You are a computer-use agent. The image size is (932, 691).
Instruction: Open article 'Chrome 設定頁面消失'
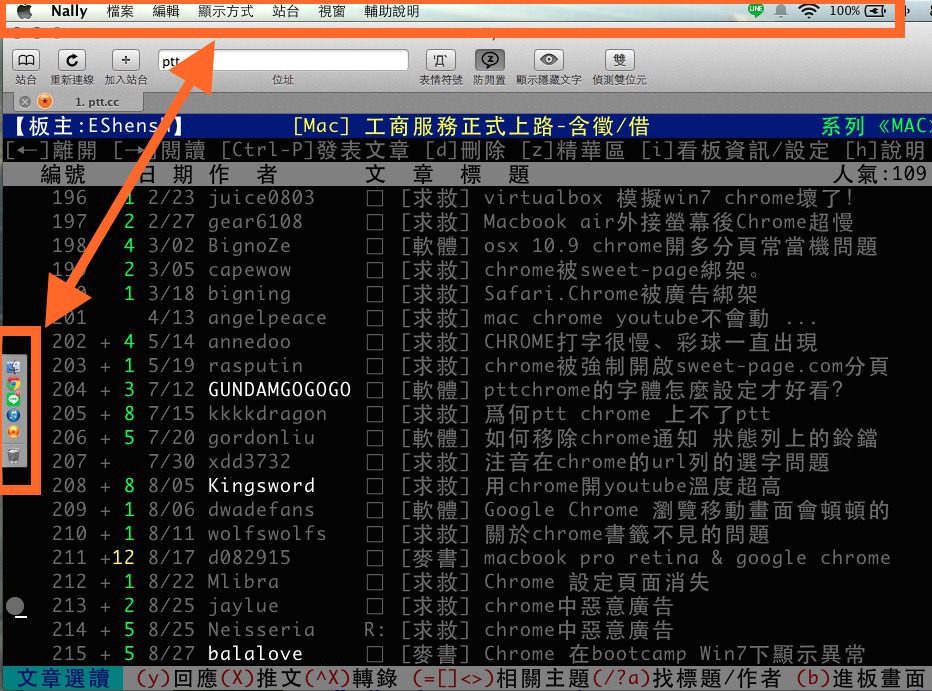click(597, 582)
